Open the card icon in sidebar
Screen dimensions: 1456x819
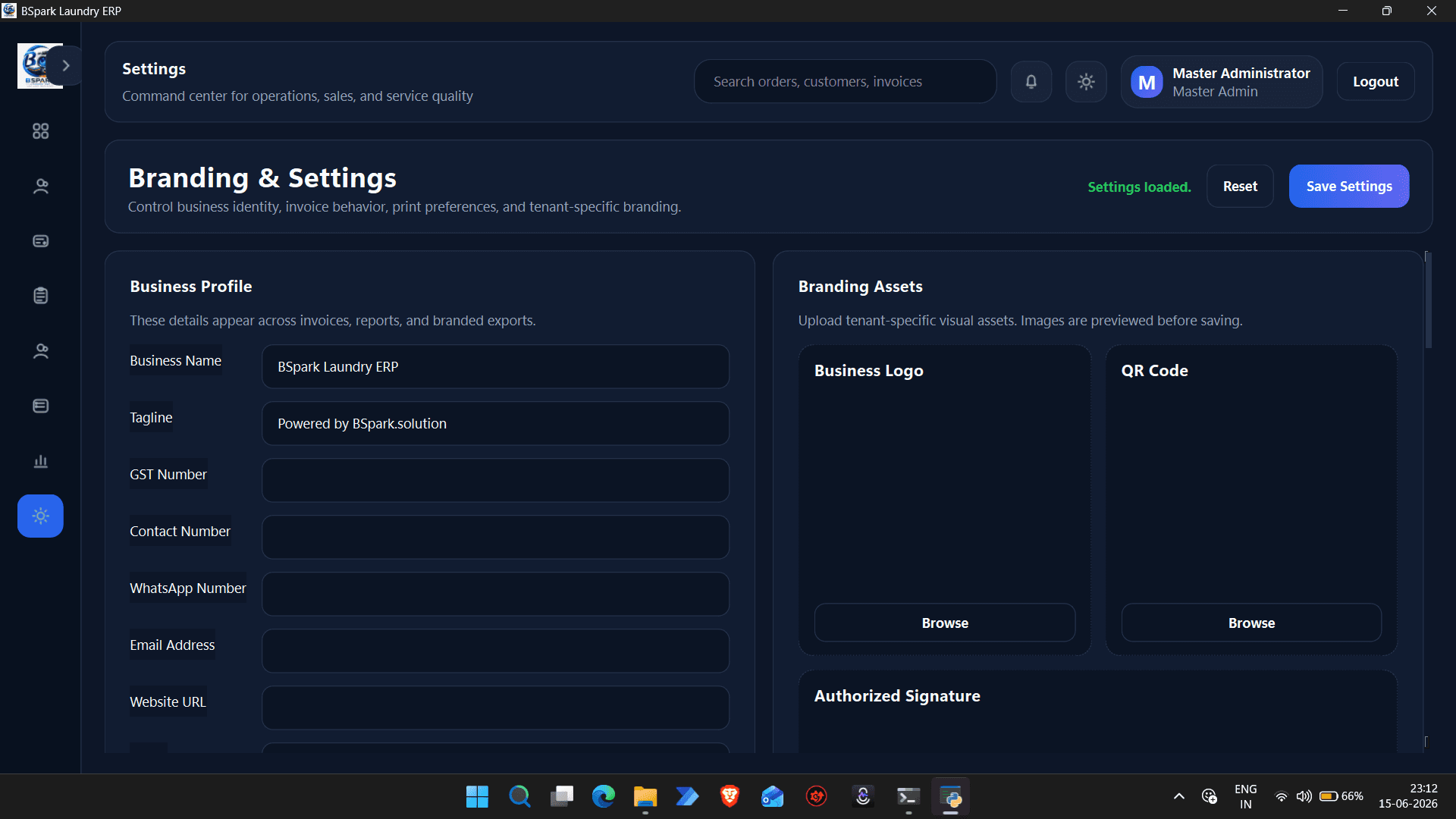point(40,241)
